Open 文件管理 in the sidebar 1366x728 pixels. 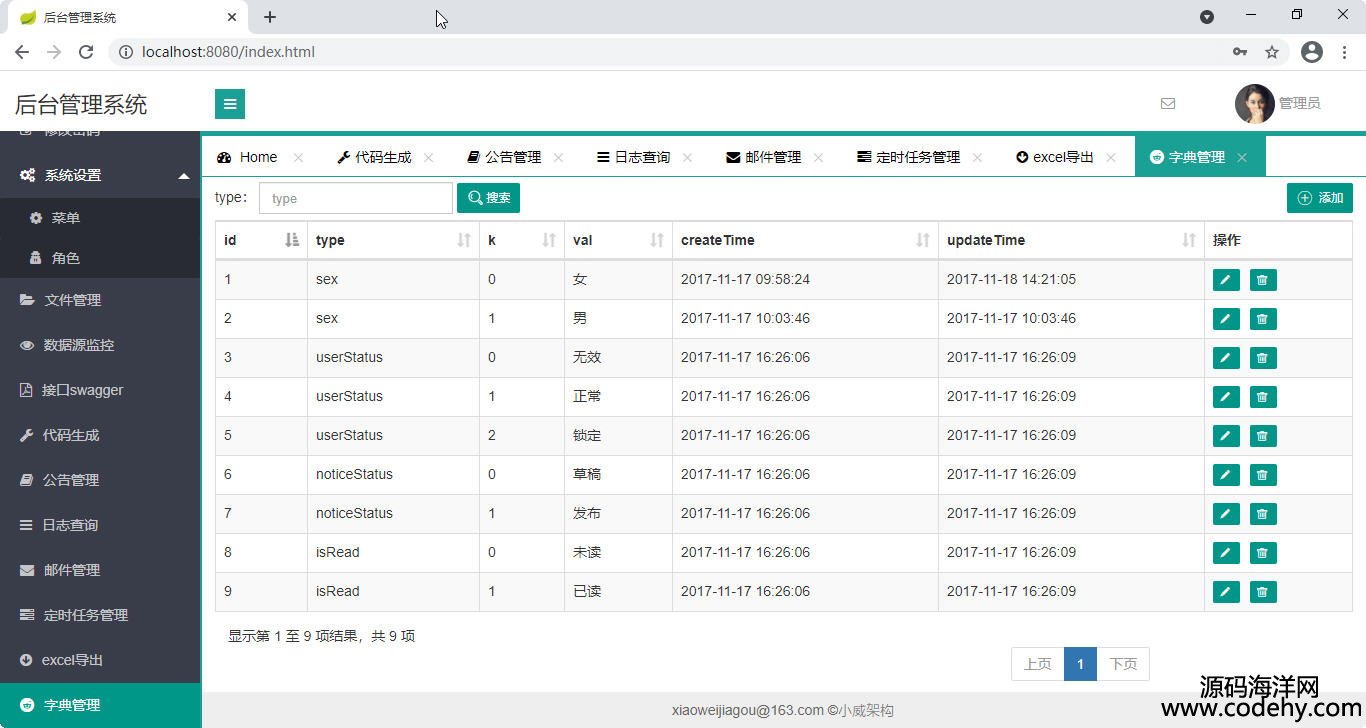tap(100, 300)
